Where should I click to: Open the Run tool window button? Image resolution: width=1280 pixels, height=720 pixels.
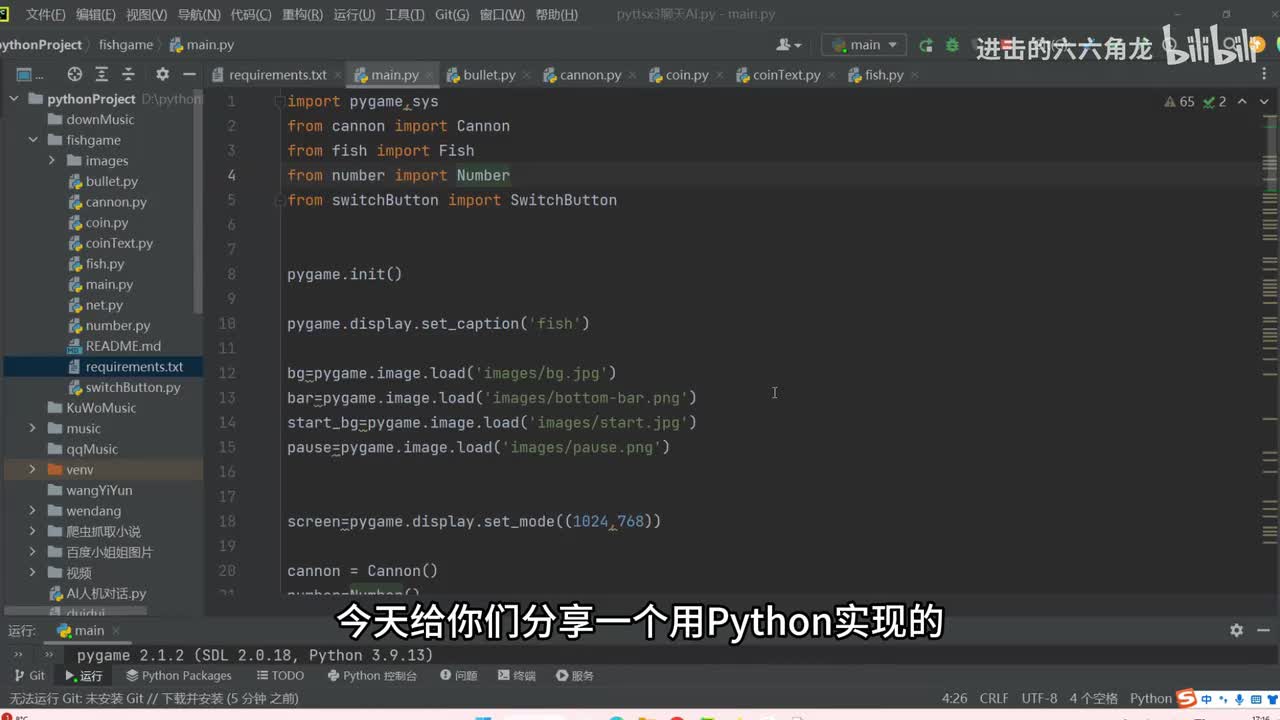pos(84,676)
